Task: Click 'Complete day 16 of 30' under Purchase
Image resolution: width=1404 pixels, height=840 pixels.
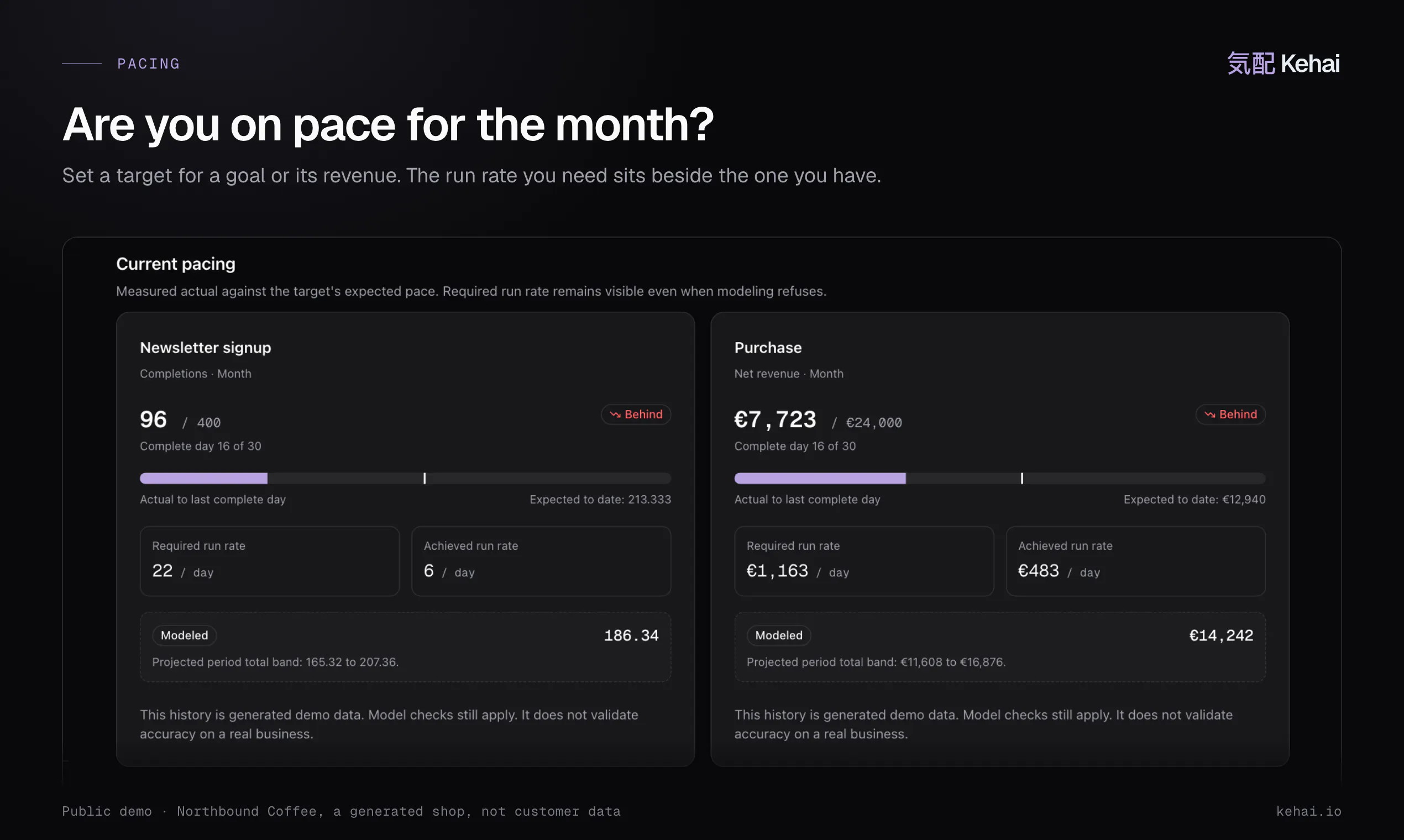Action: [x=795, y=446]
